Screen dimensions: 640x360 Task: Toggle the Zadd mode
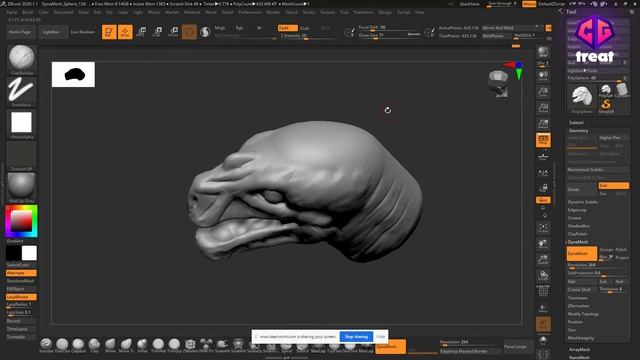[287, 28]
